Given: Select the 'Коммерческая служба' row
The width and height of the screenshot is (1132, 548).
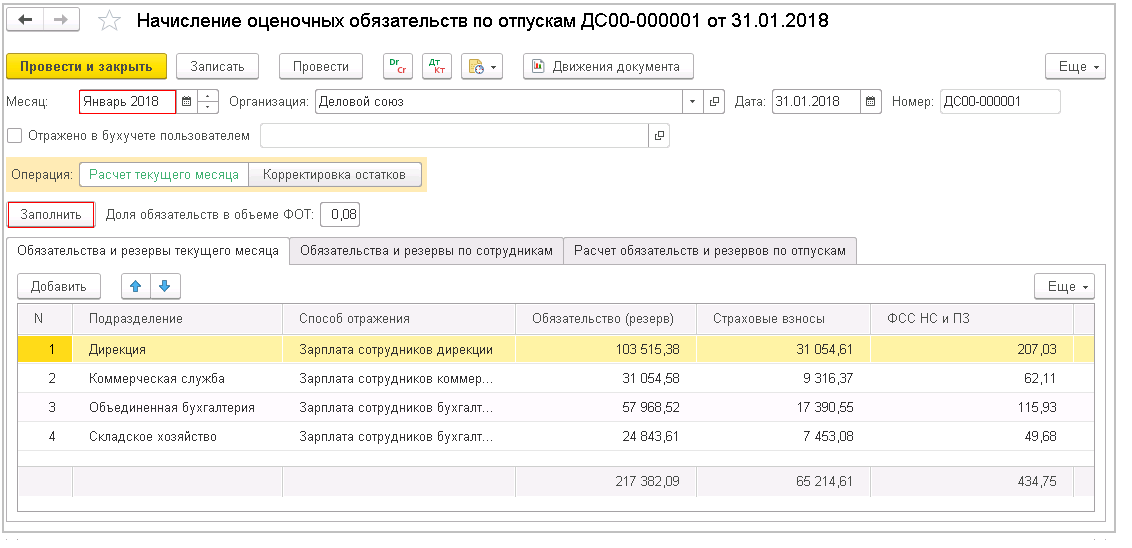Looking at the screenshot, I should tap(556, 378).
